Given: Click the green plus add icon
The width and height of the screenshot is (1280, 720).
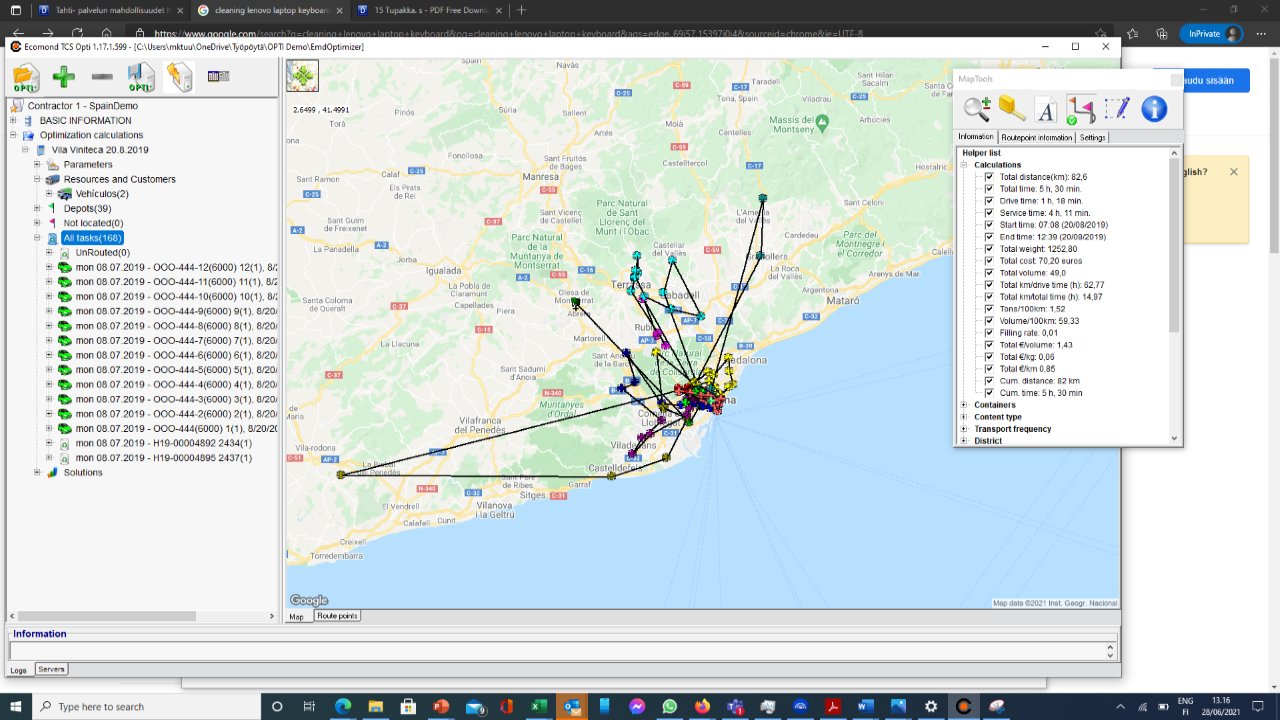Looking at the screenshot, I should coord(64,77).
